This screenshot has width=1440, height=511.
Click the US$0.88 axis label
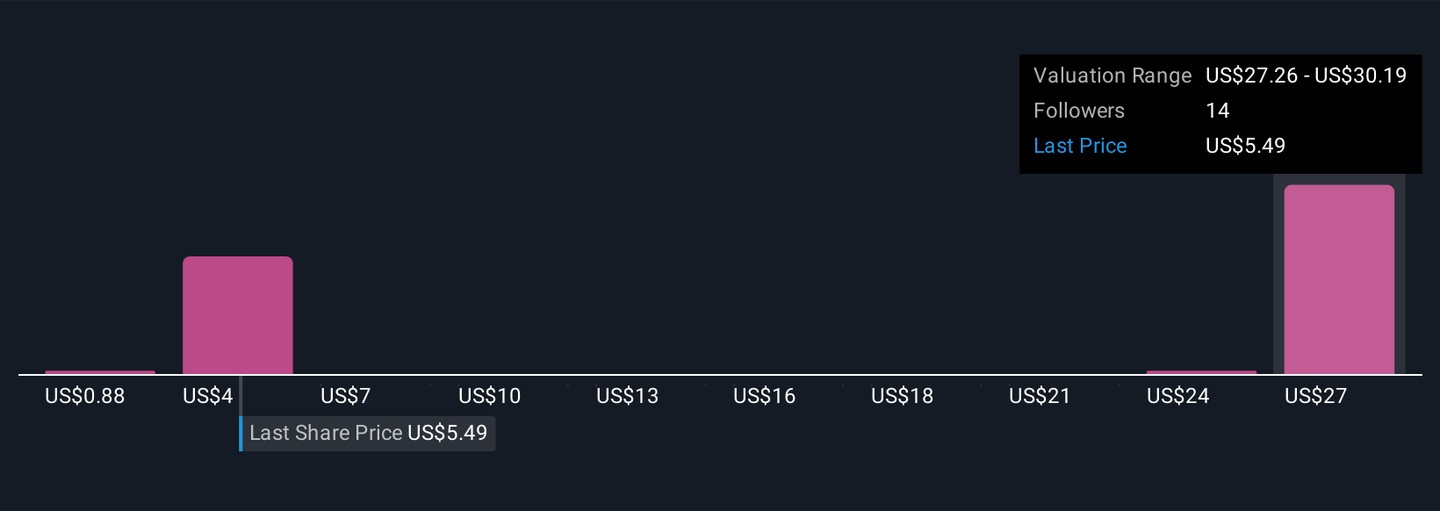(85, 396)
